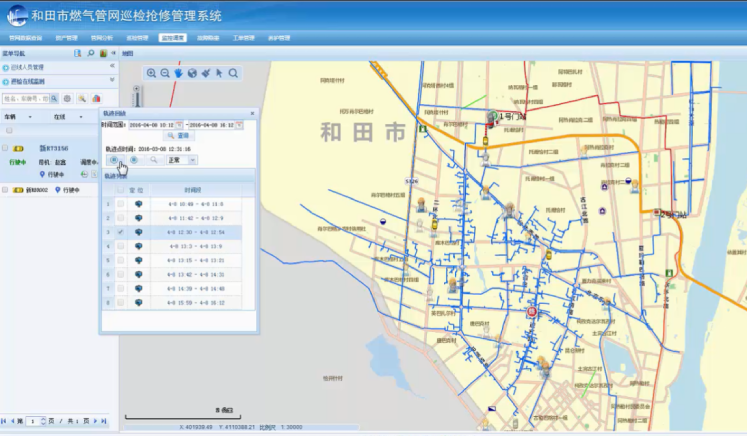Go to the next page of vehicles
Viewport: 747px width, 436px height.
(95, 421)
